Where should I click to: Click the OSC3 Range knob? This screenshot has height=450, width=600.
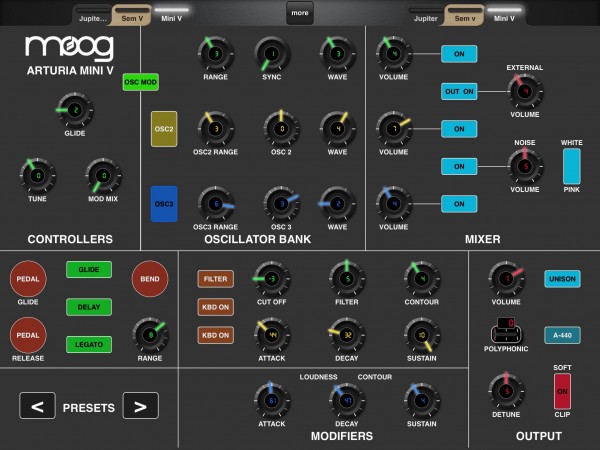216,204
